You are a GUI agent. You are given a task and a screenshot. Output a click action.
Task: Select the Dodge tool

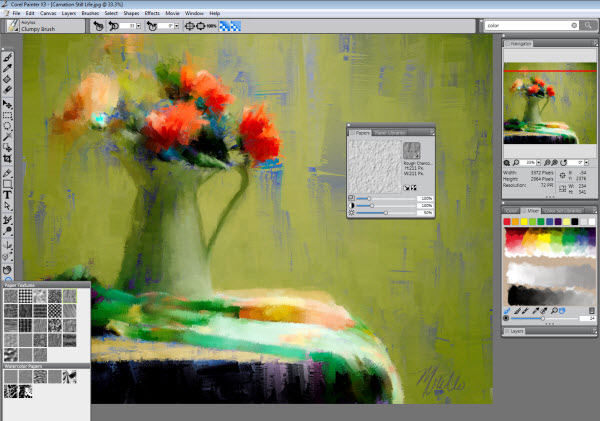point(8,231)
